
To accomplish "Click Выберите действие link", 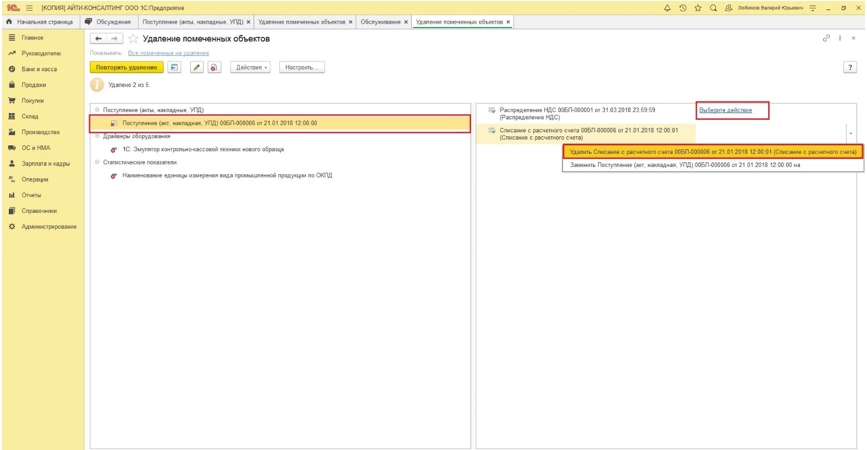I will (x=725, y=110).
